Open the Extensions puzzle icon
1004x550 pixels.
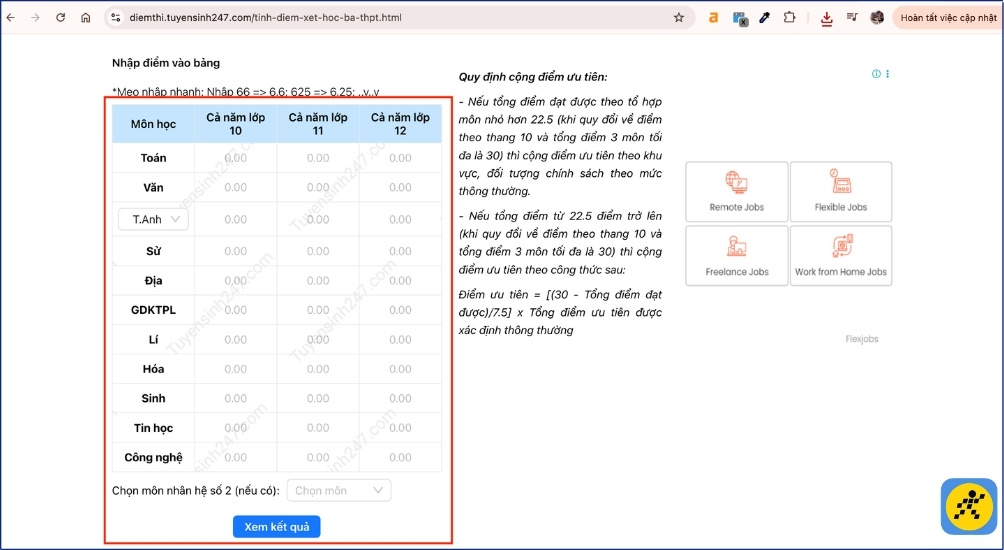tap(790, 18)
